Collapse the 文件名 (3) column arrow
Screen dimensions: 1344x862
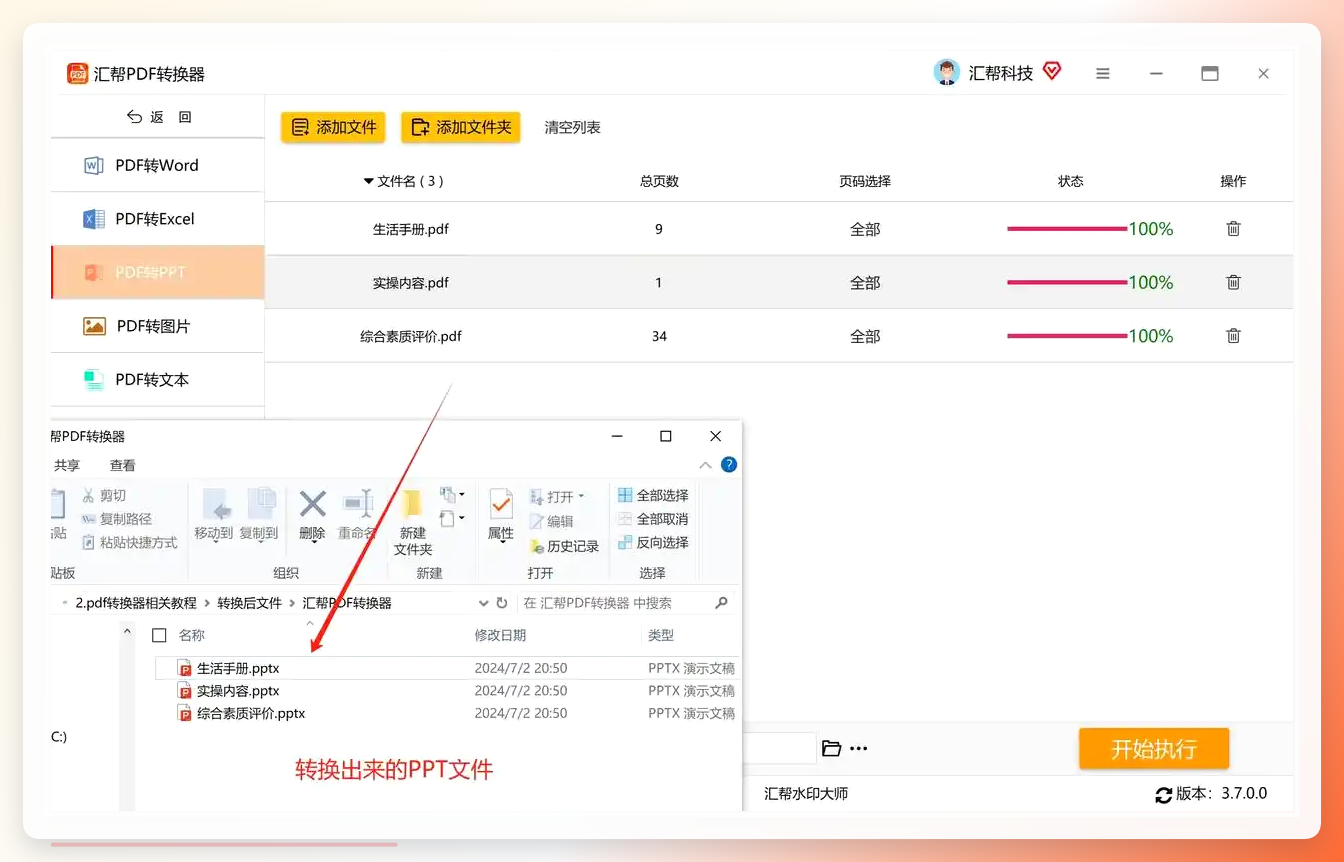click(368, 182)
